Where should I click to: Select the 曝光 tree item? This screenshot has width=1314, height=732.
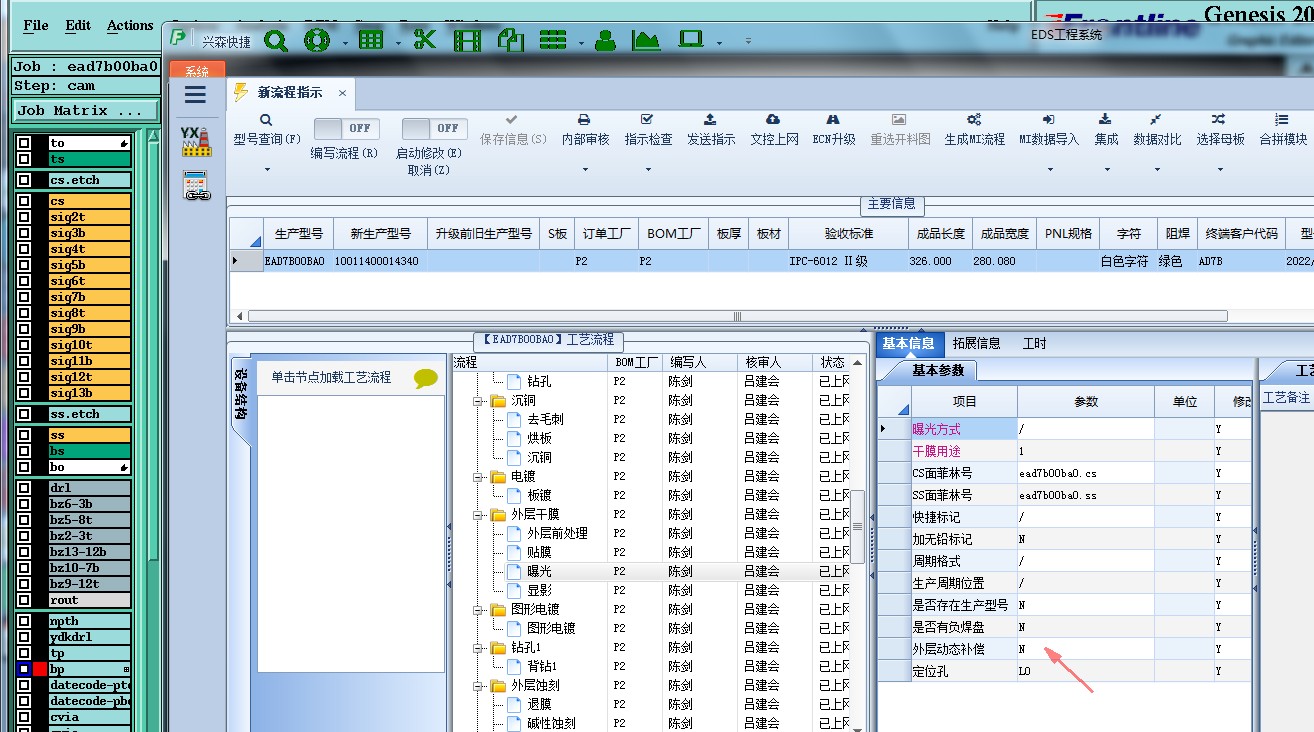(x=539, y=571)
